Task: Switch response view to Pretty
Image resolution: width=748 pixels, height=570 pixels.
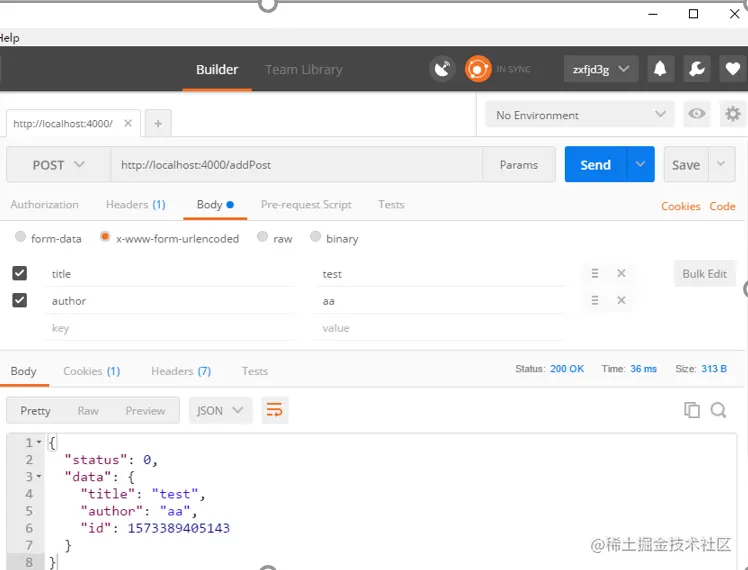Action: [35, 411]
